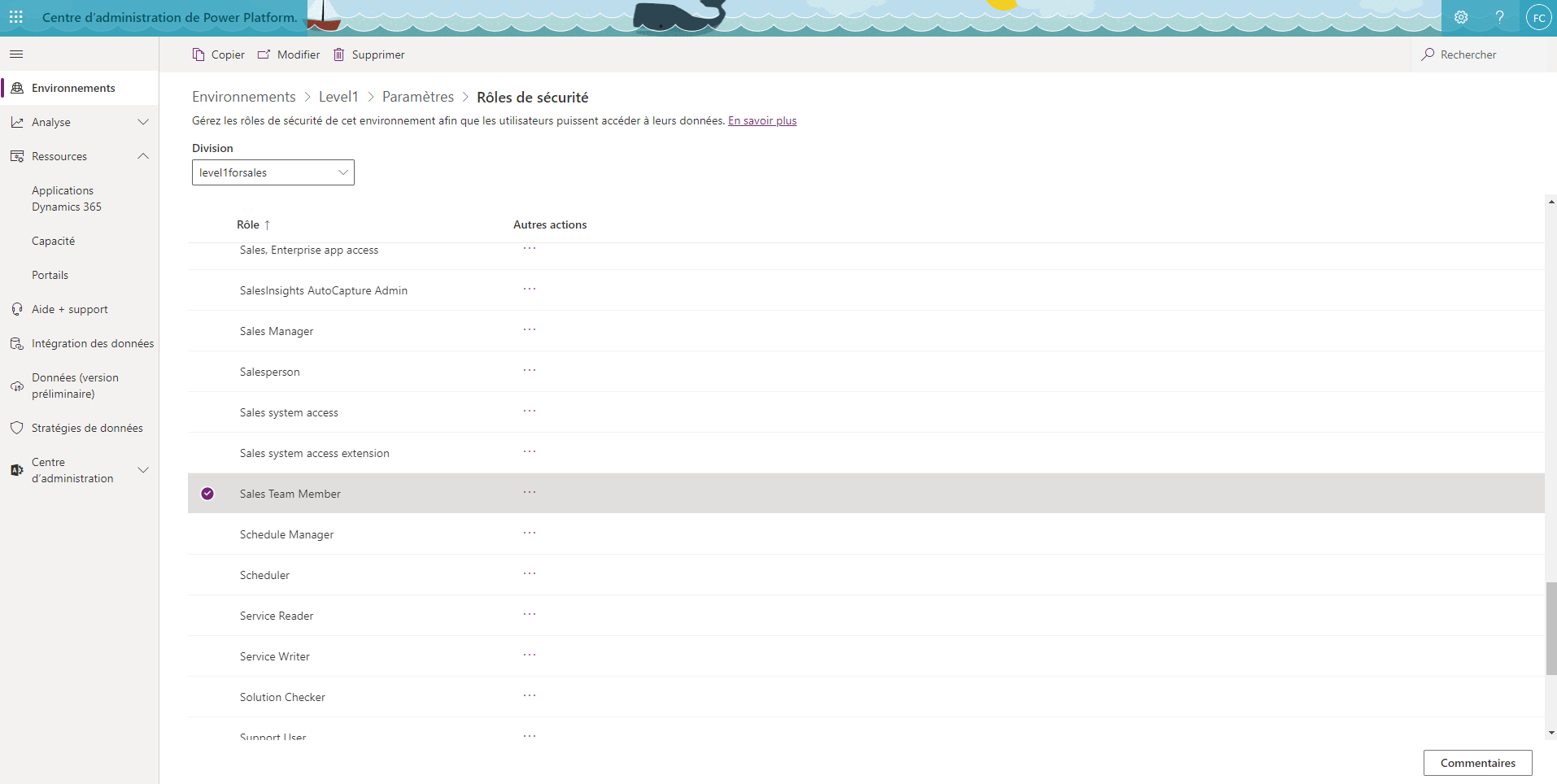Select the Salesperson role row
The image size is (1557, 784).
pyautogui.click(x=866, y=372)
